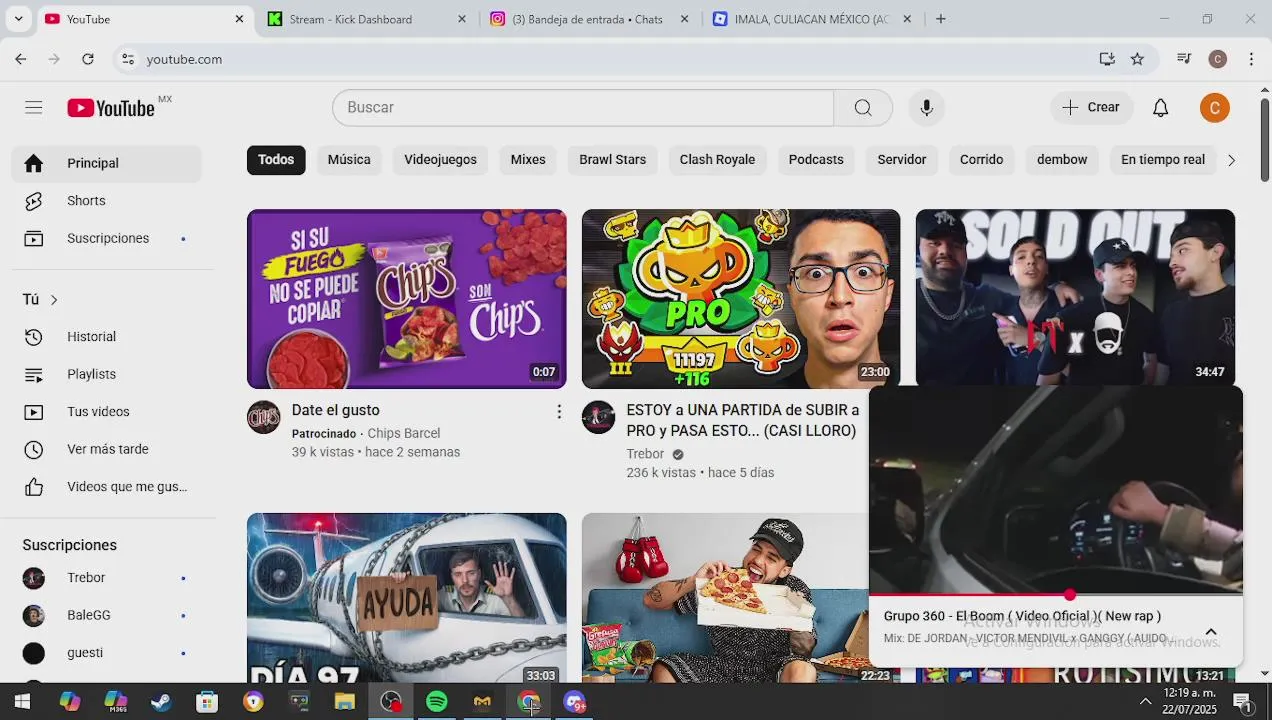Open the Chrome three-dot menu

click(x=1251, y=59)
